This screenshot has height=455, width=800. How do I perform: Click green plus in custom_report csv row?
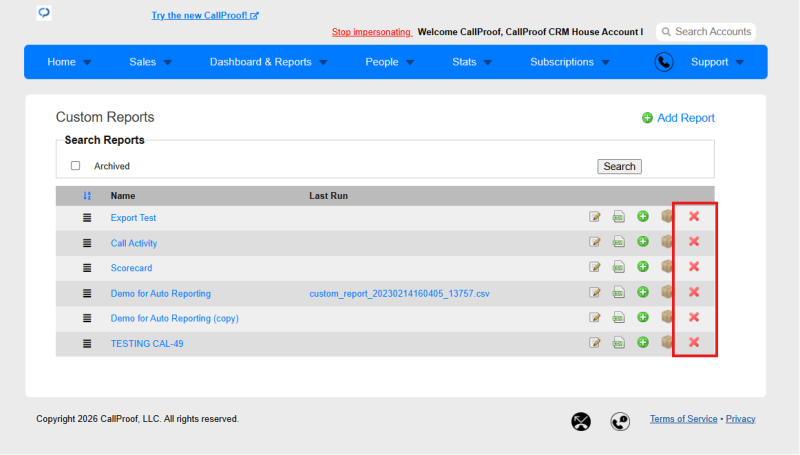tap(643, 292)
